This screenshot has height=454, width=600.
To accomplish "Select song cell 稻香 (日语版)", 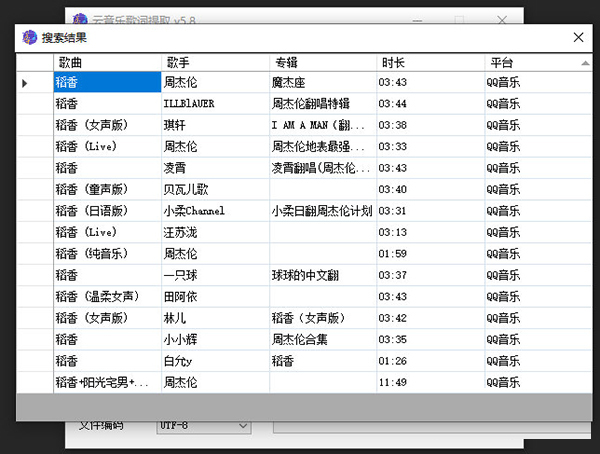I will pyautogui.click(x=108, y=211).
